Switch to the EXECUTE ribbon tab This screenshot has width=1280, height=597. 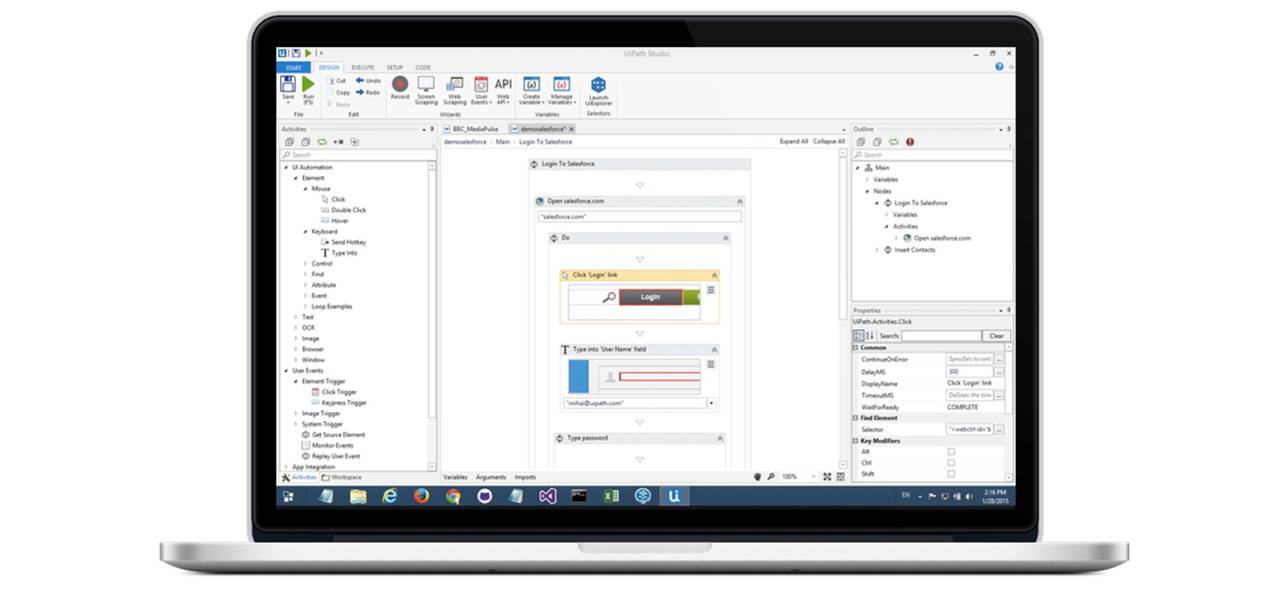click(x=362, y=67)
